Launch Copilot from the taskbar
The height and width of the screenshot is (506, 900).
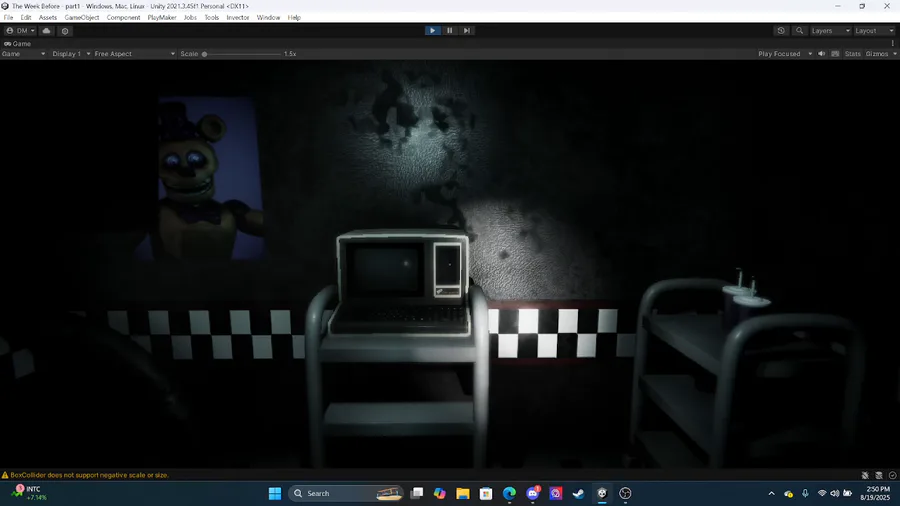(x=440, y=493)
